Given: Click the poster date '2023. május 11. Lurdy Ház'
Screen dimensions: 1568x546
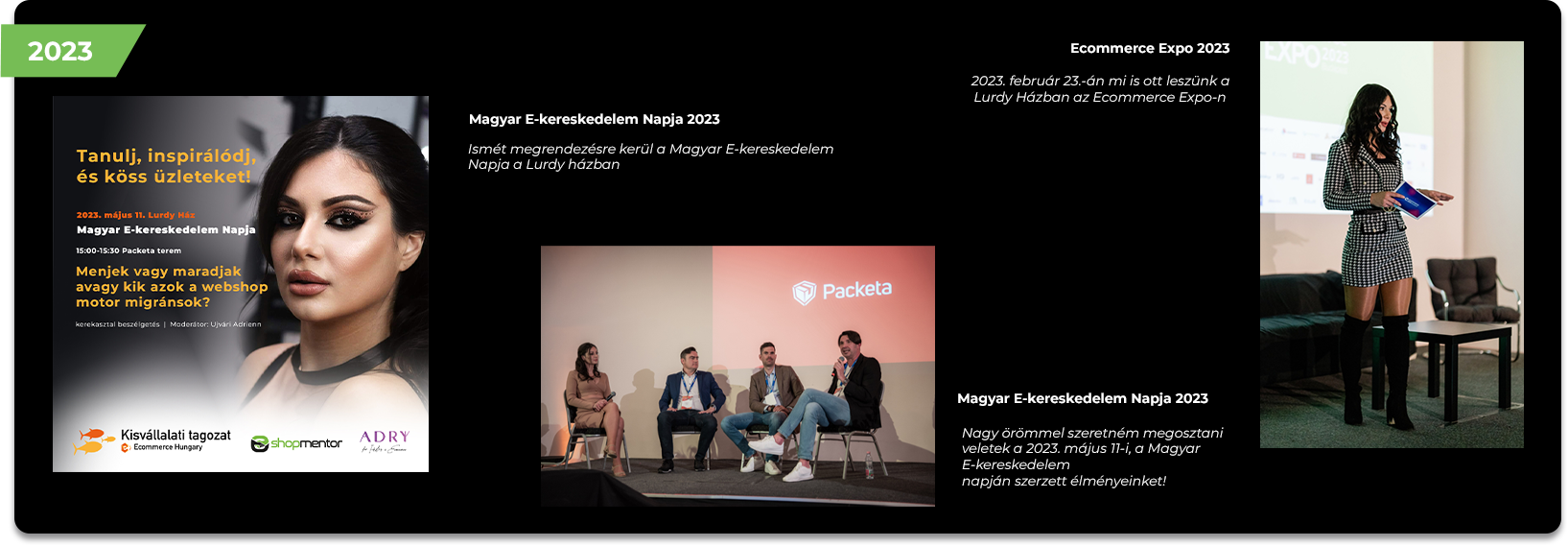Looking at the screenshot, I should (x=136, y=215).
